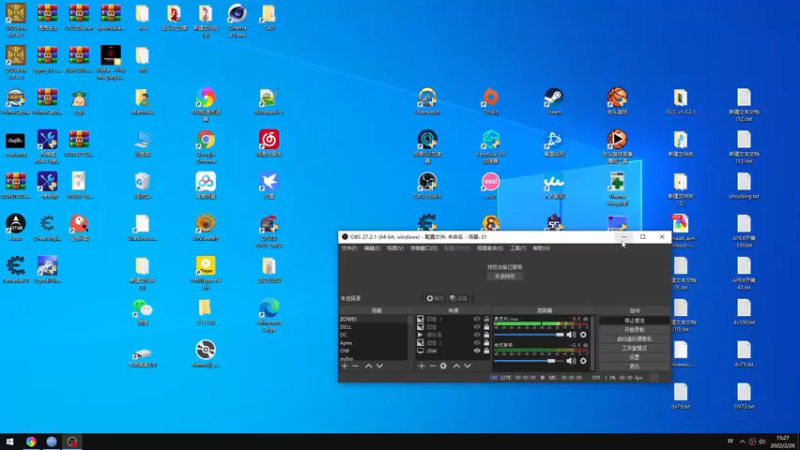
Task: Select the osu! desktop shortcut
Action: click(x=491, y=186)
